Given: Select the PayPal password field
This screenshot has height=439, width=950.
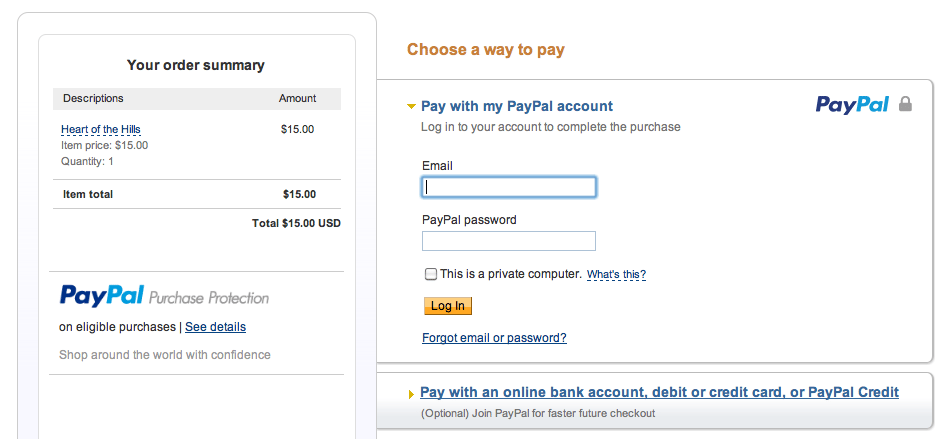Looking at the screenshot, I should (x=509, y=241).
